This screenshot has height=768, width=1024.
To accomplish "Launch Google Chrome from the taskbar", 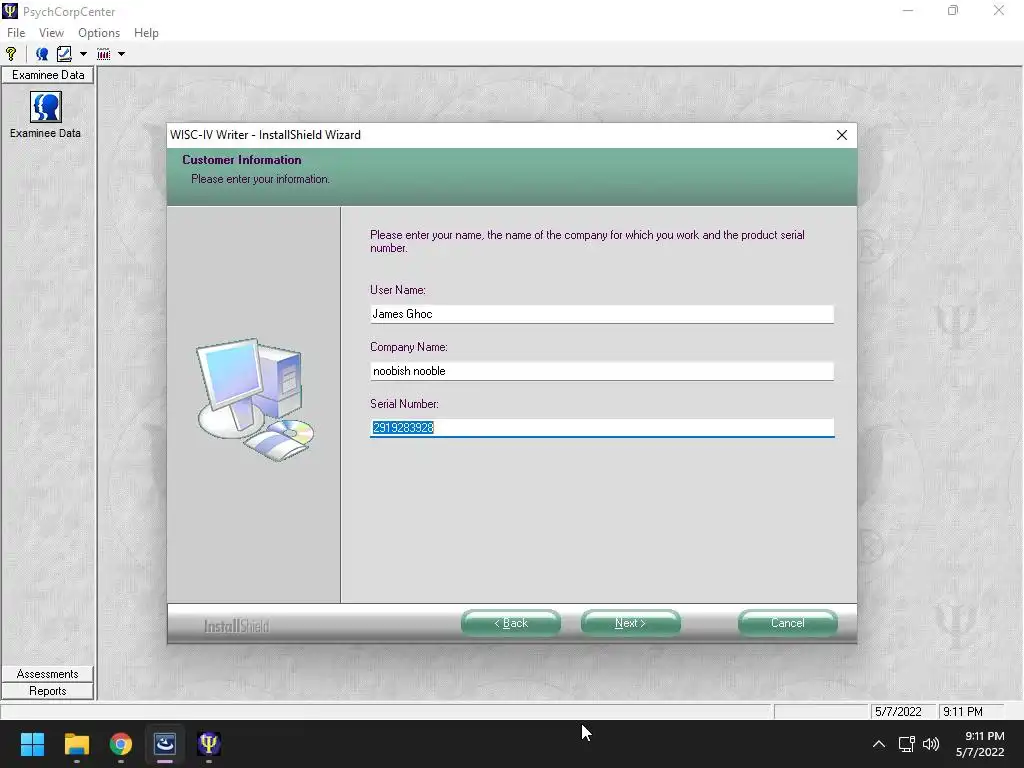I will [x=121, y=744].
